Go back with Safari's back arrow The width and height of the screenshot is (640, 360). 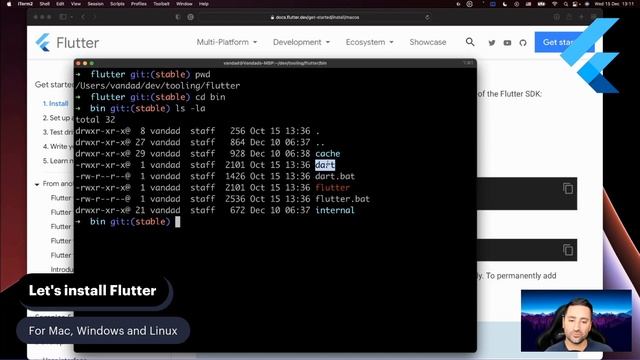pyautogui.click(x=83, y=17)
